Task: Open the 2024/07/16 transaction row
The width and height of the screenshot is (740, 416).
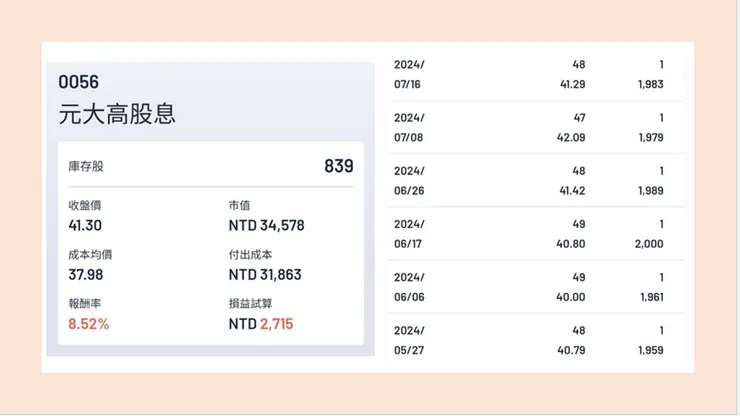Action: (x=535, y=74)
